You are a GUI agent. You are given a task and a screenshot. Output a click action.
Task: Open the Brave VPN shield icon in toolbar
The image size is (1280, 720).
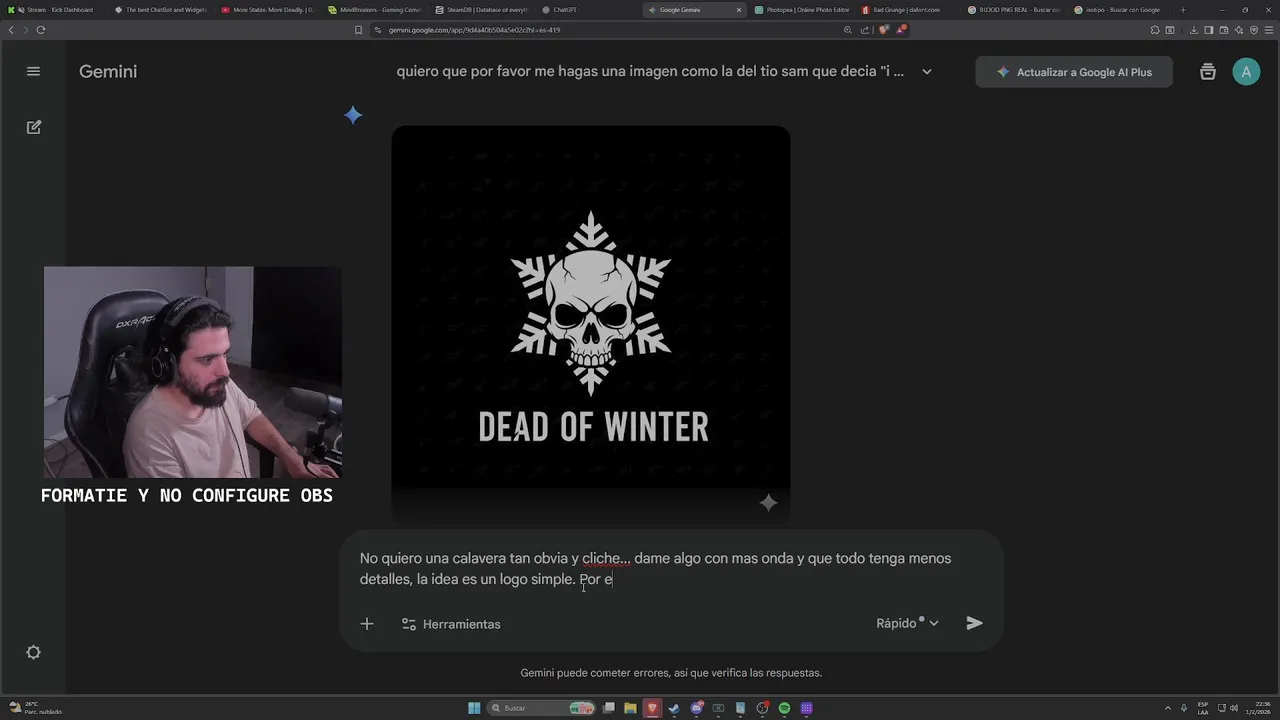(x=1254, y=30)
